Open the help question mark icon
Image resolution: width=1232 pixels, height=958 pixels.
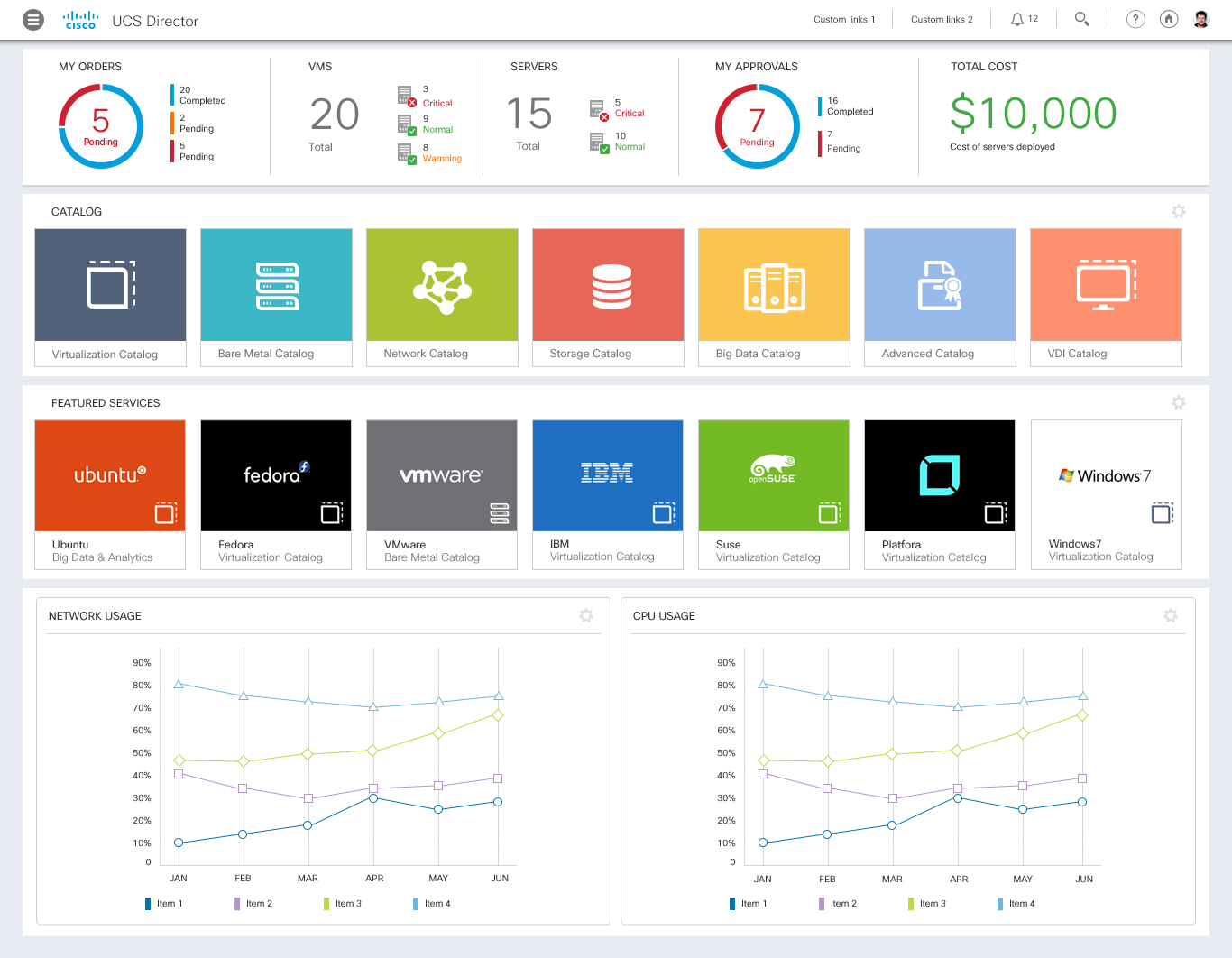1135,19
